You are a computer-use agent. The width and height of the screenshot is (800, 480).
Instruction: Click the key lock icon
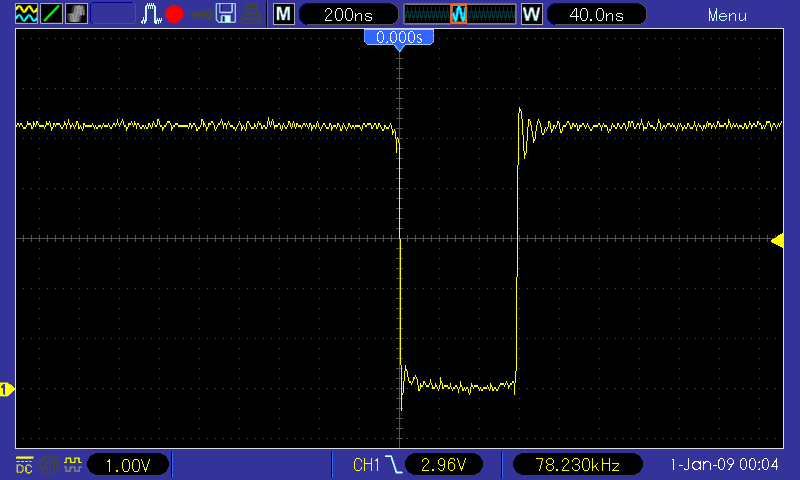coord(201,14)
